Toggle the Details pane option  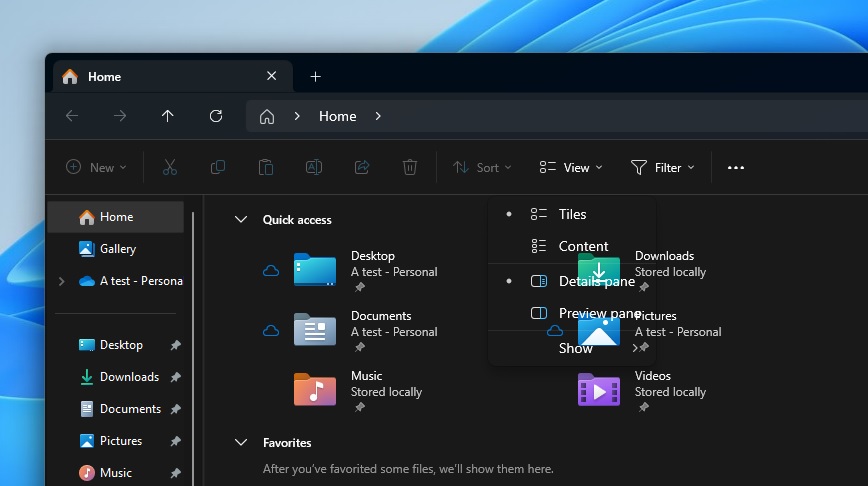pyautogui.click(x=572, y=281)
